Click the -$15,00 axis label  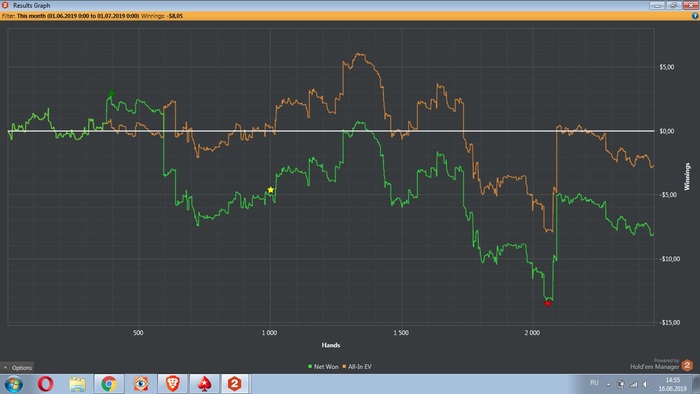coord(669,323)
